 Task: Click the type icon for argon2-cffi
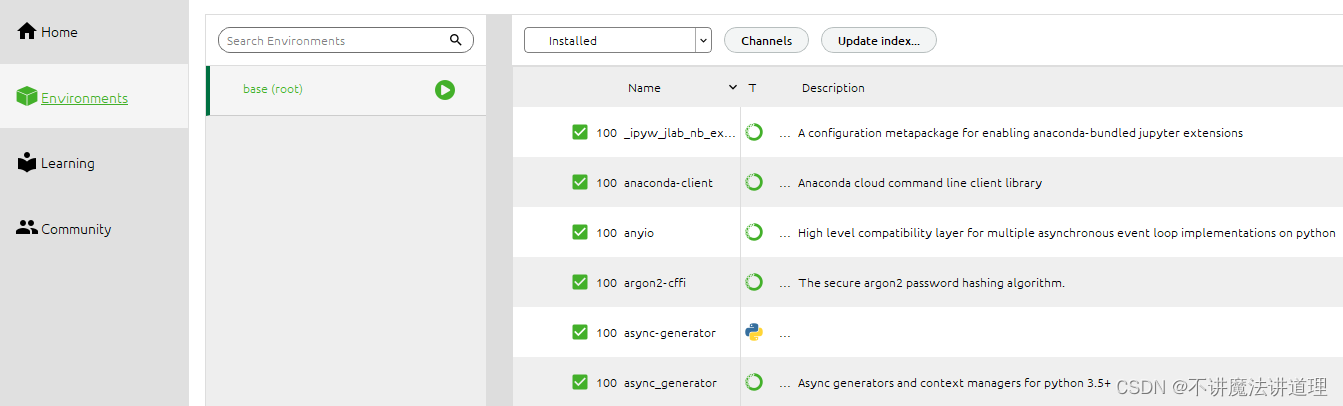coord(755,282)
